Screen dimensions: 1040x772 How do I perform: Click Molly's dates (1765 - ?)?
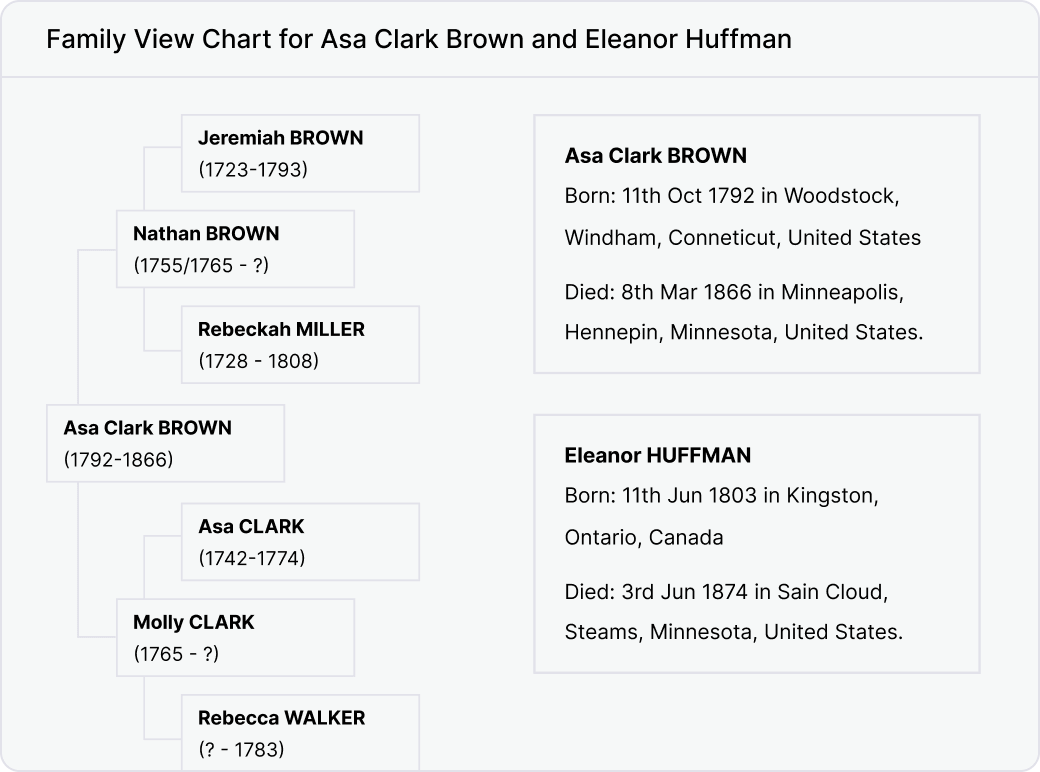point(176,654)
